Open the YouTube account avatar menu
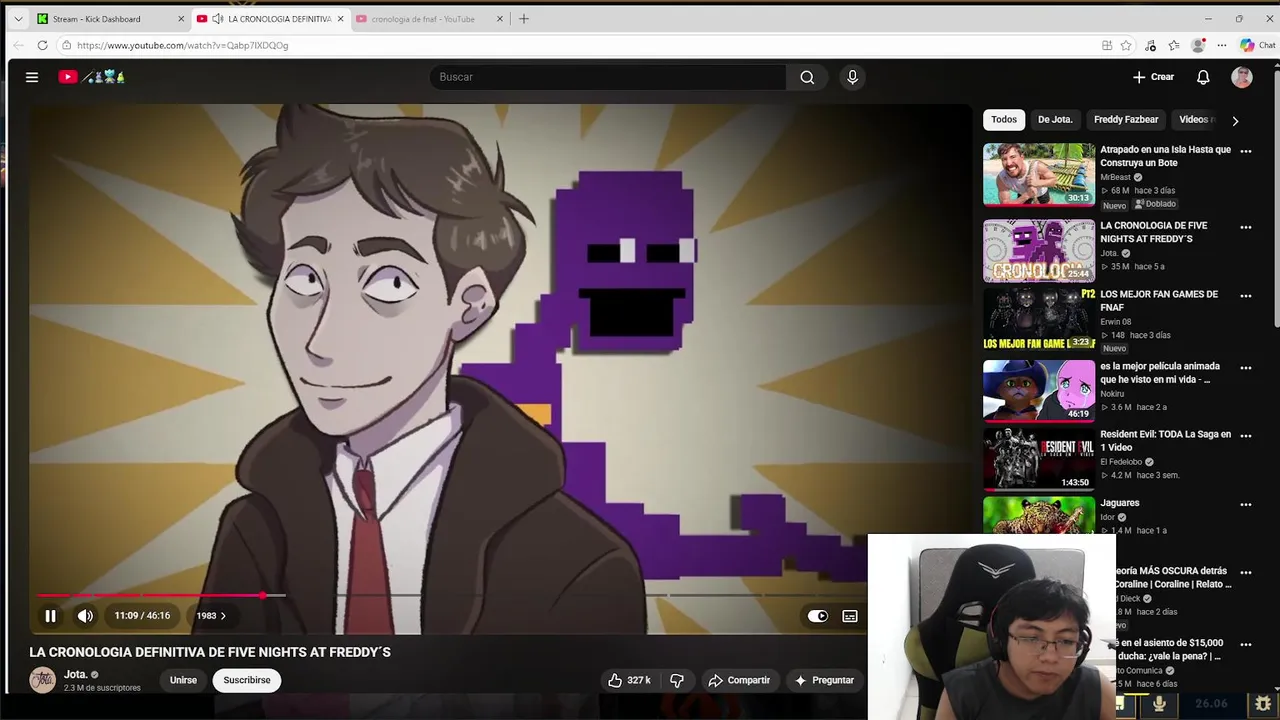The image size is (1280, 720). (1242, 77)
